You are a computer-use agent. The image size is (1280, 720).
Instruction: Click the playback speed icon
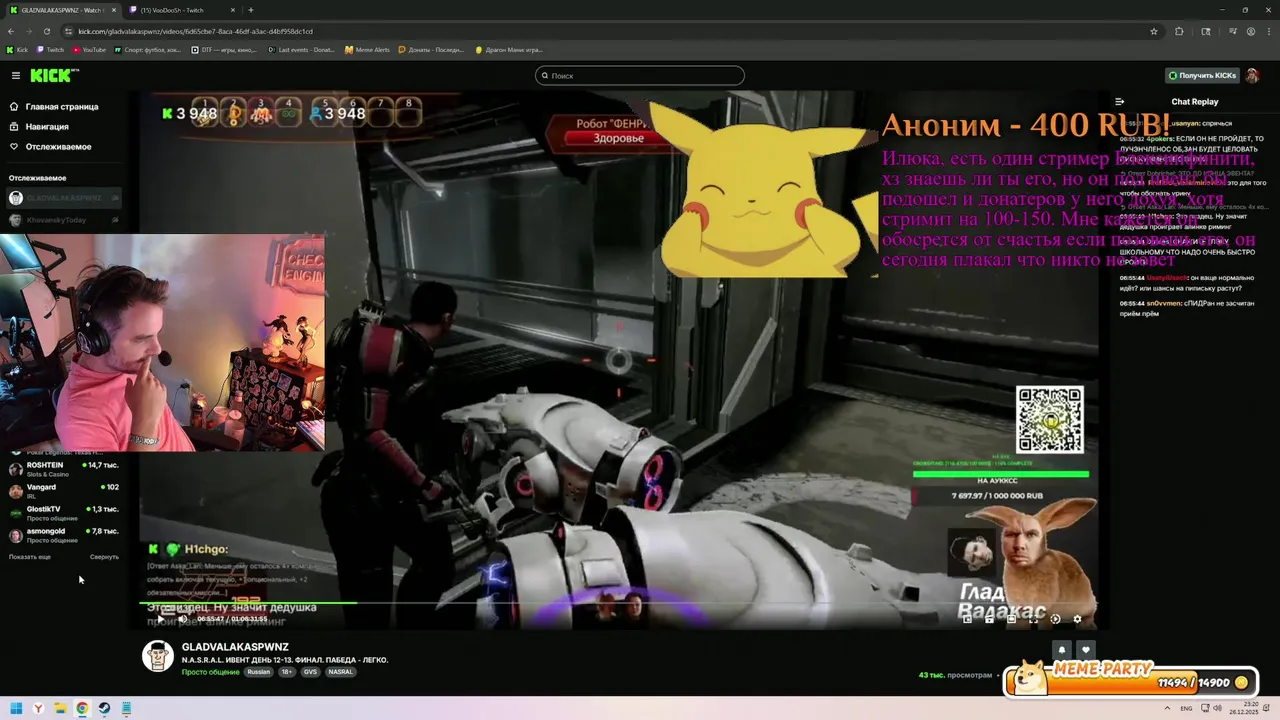[1055, 619]
